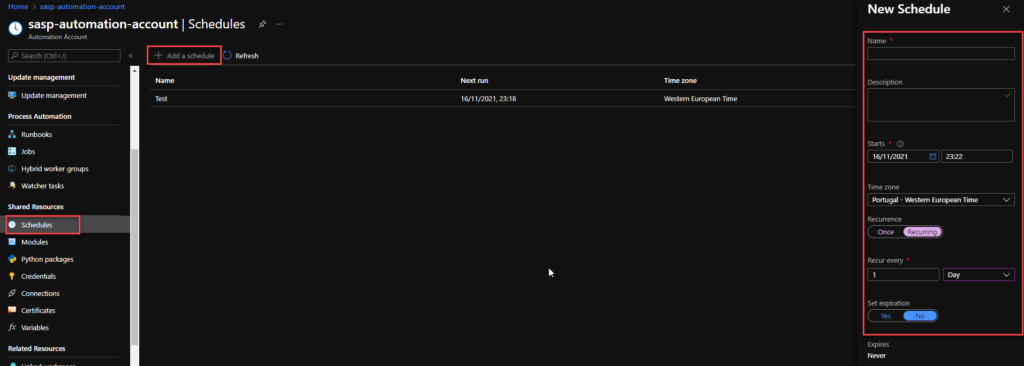Open Update management menu item
This screenshot has height=366, width=1024.
(54, 95)
